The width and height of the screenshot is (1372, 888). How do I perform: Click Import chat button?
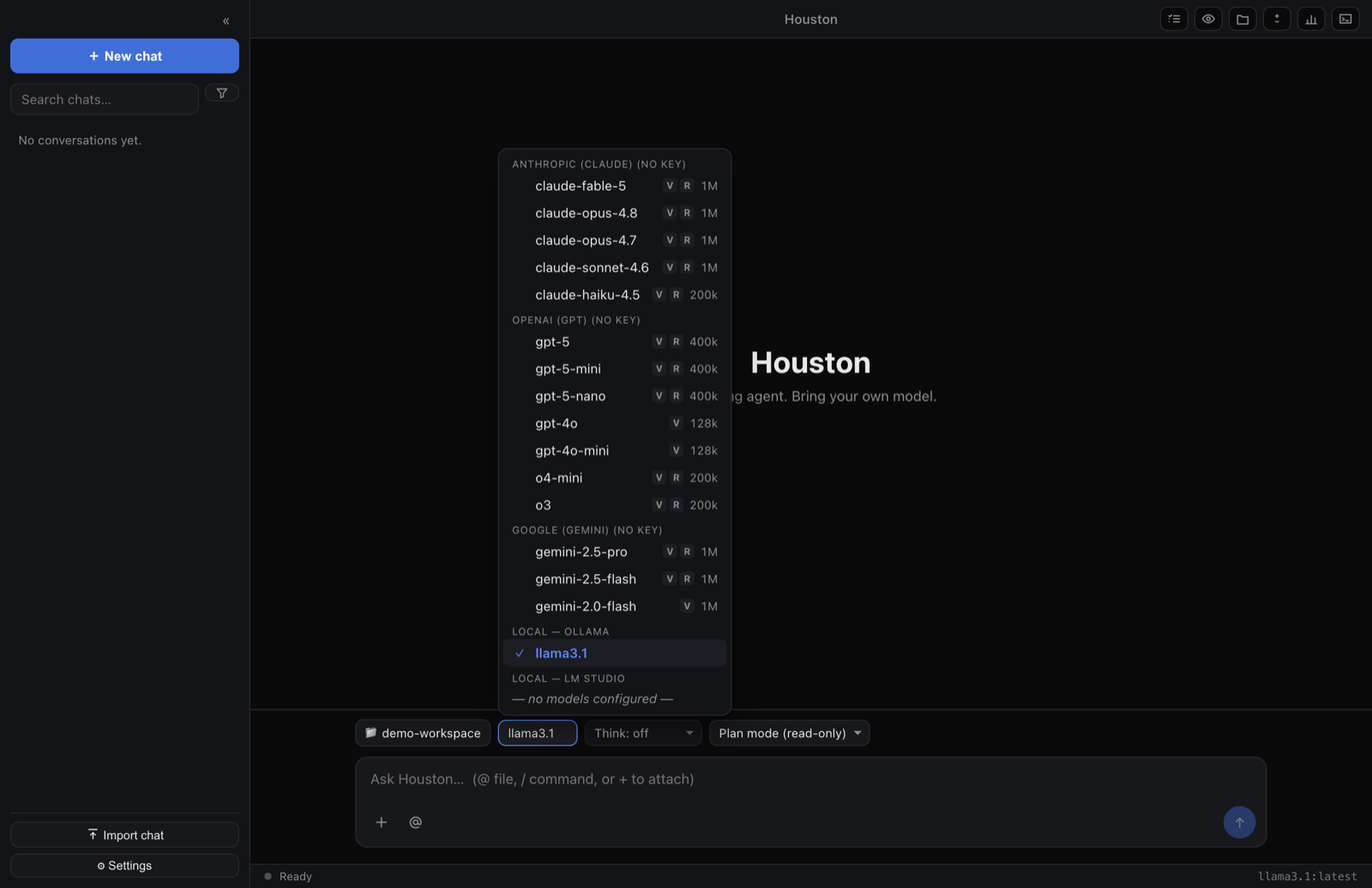(124, 835)
